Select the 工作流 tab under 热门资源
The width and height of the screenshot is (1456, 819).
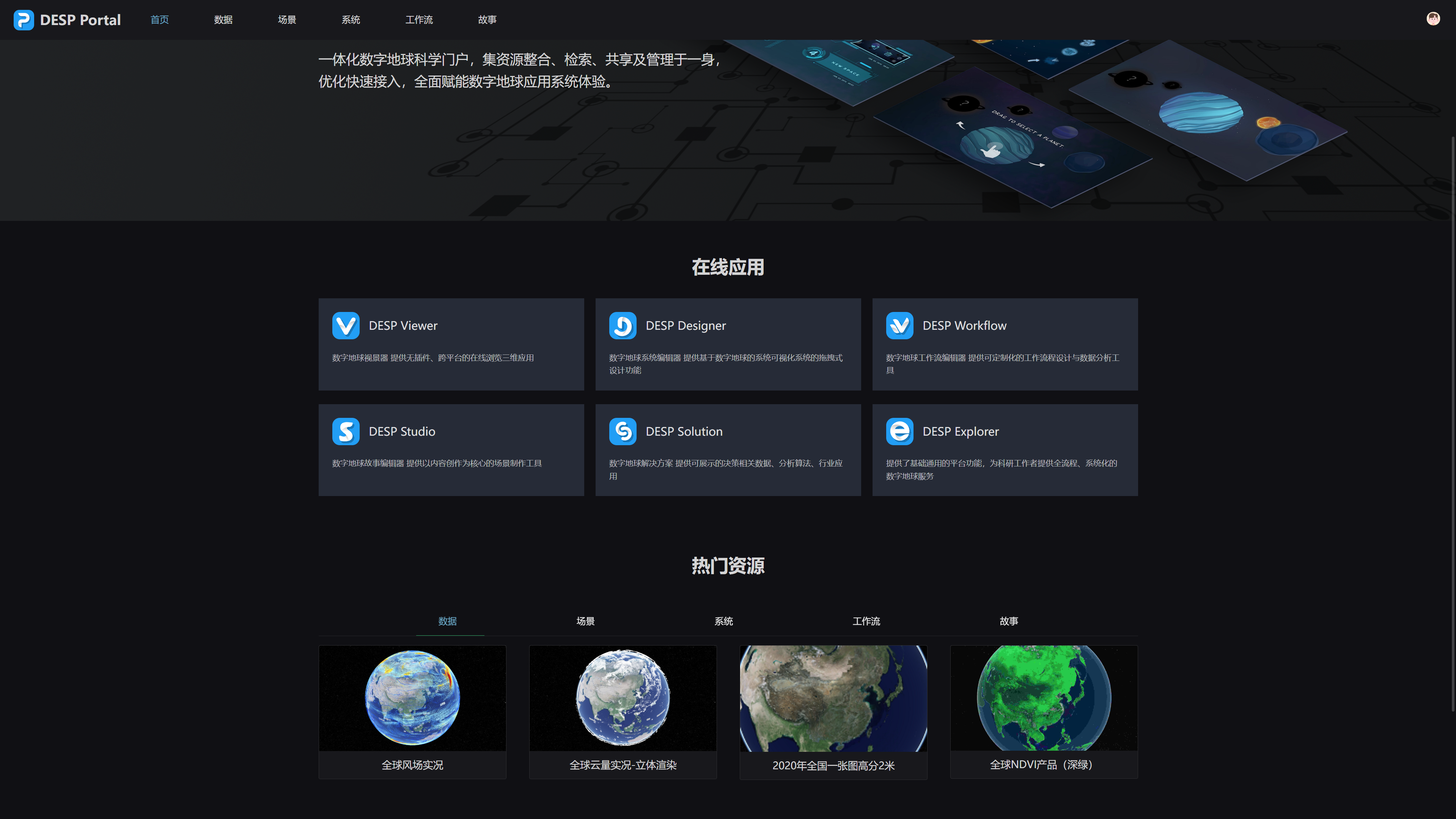coord(866,621)
